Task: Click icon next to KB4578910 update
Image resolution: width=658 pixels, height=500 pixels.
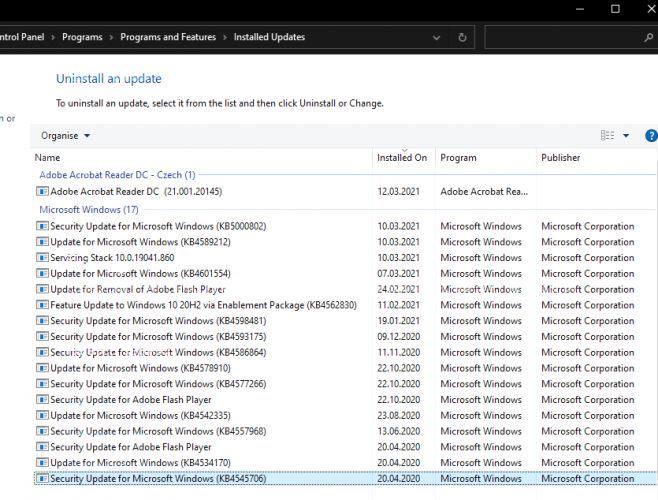Action: click(x=42, y=368)
